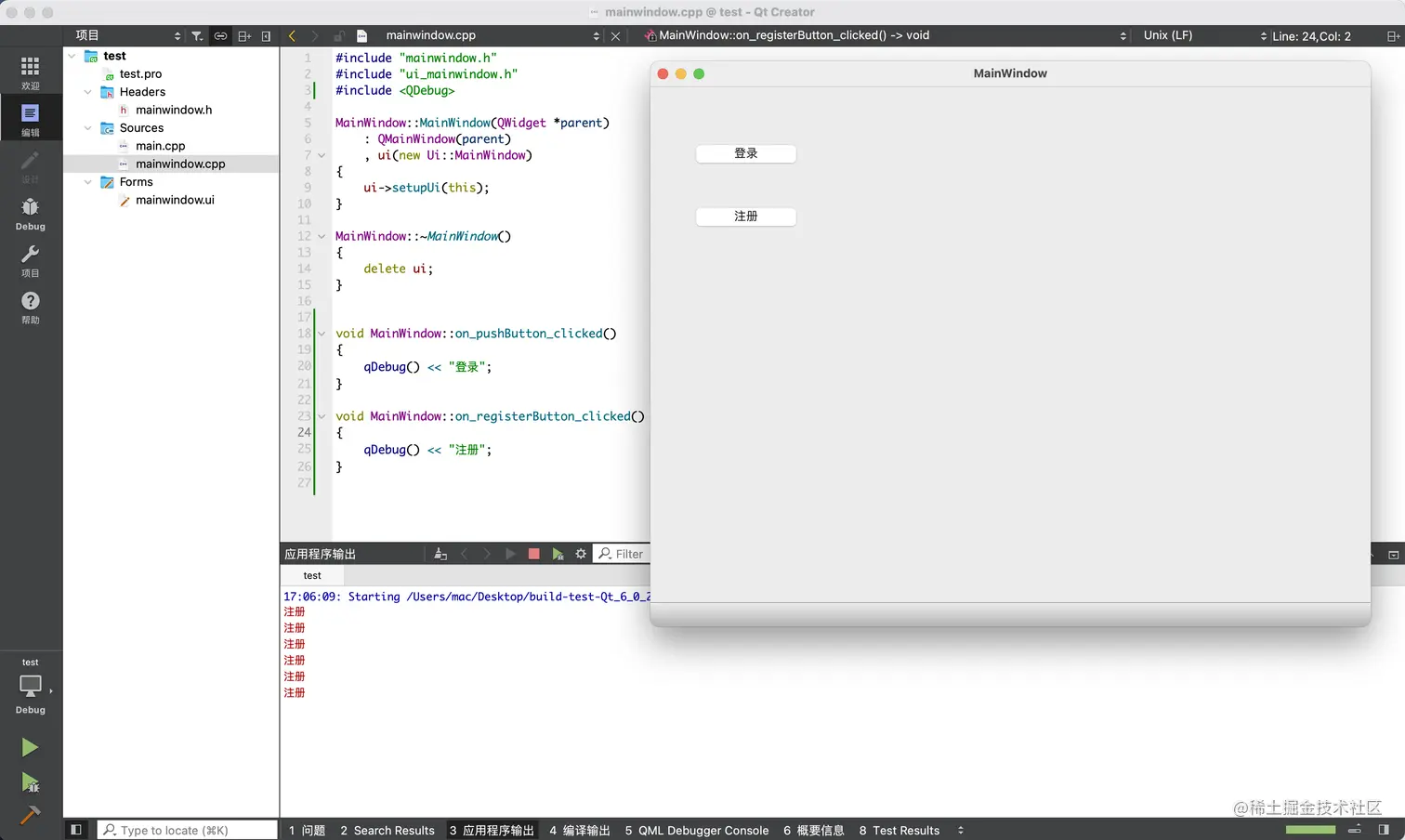The width and height of the screenshot is (1405, 840).
Task: Re-run the application from output pane
Action: pos(510,554)
